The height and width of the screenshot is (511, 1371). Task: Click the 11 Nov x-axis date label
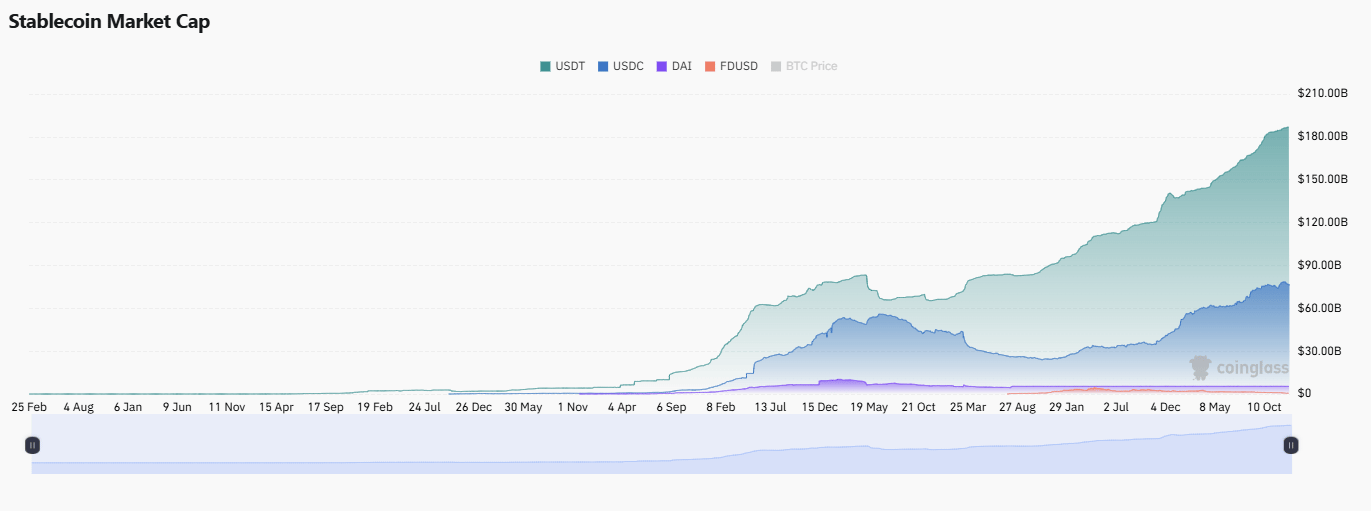(227, 407)
